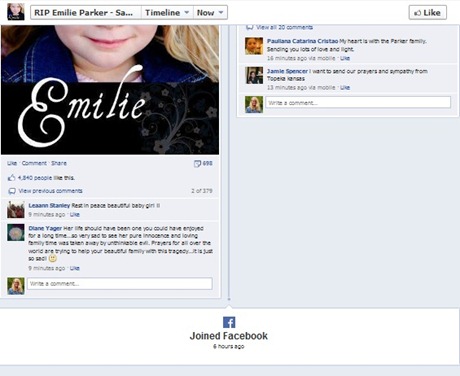This screenshot has width=460, height=376.
Task: Click the Facebook logo above Joined Facebook
Action: [x=229, y=322]
